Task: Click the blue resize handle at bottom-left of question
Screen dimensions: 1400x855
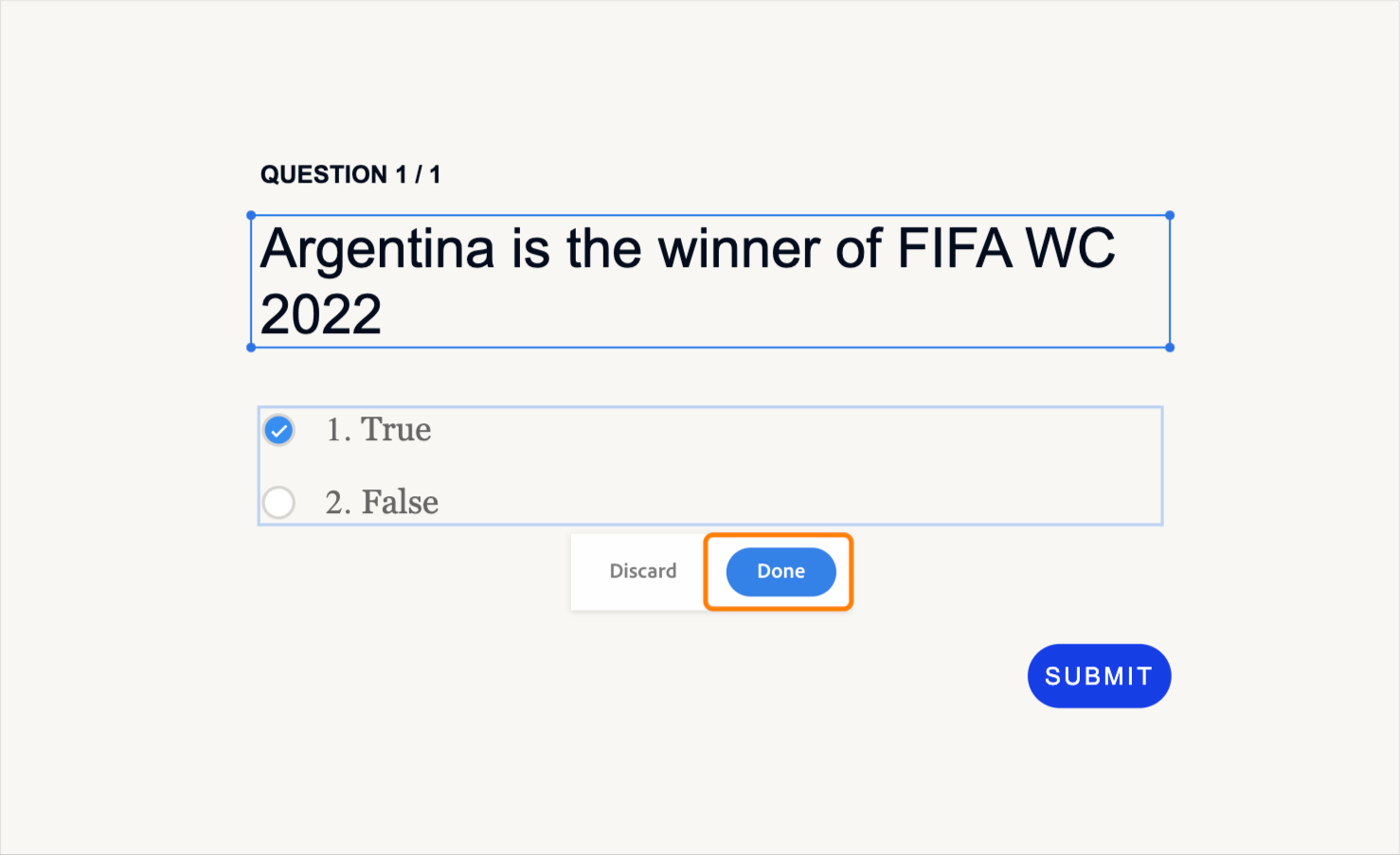Action: (x=250, y=348)
